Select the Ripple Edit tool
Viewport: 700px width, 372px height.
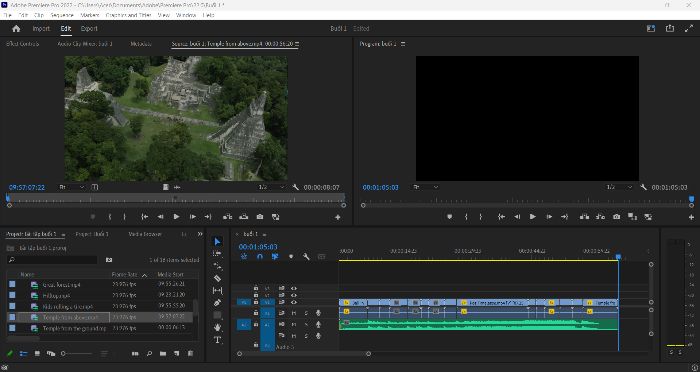[x=217, y=266]
